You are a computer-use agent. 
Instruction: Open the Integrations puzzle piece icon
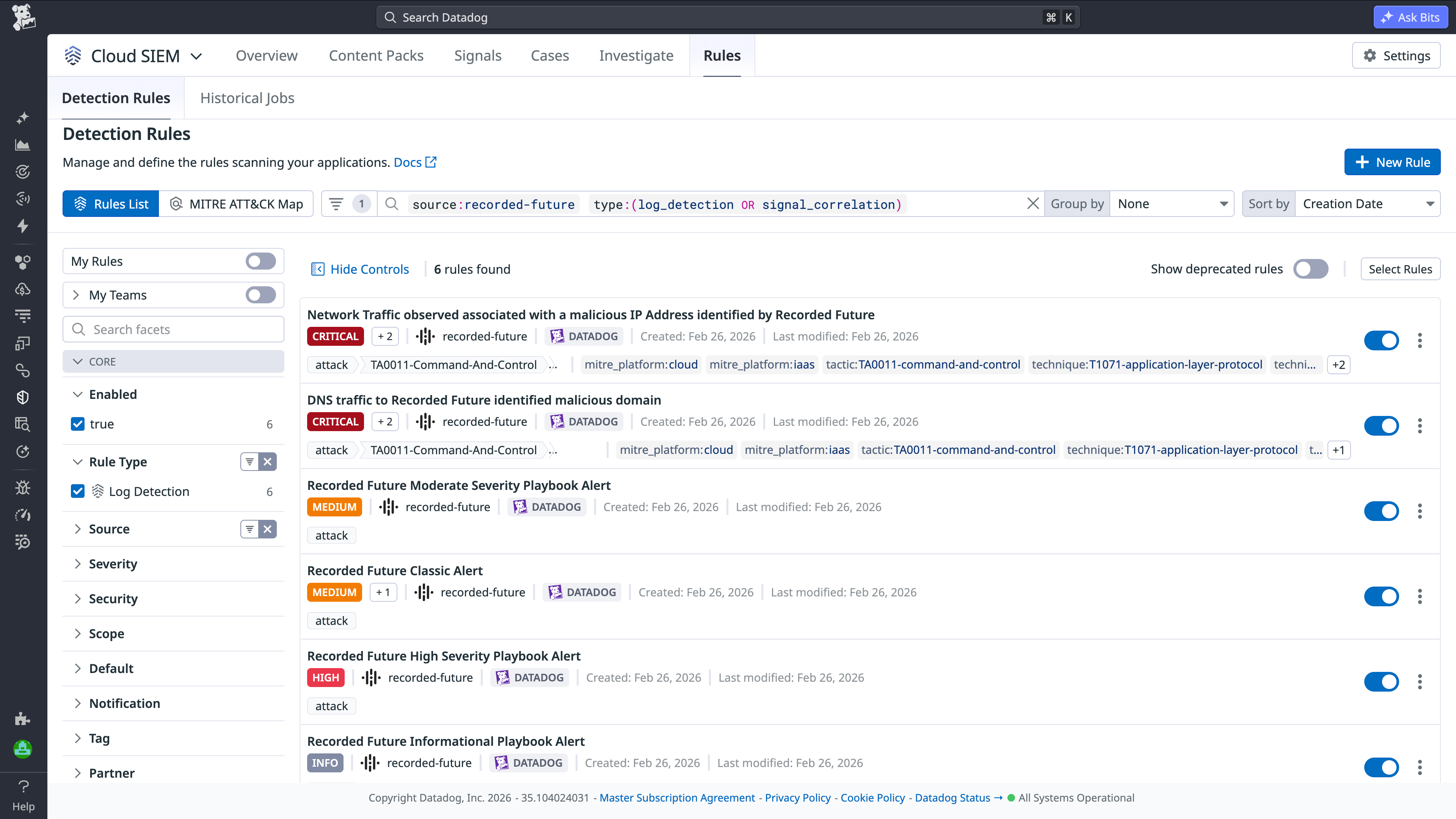click(23, 719)
